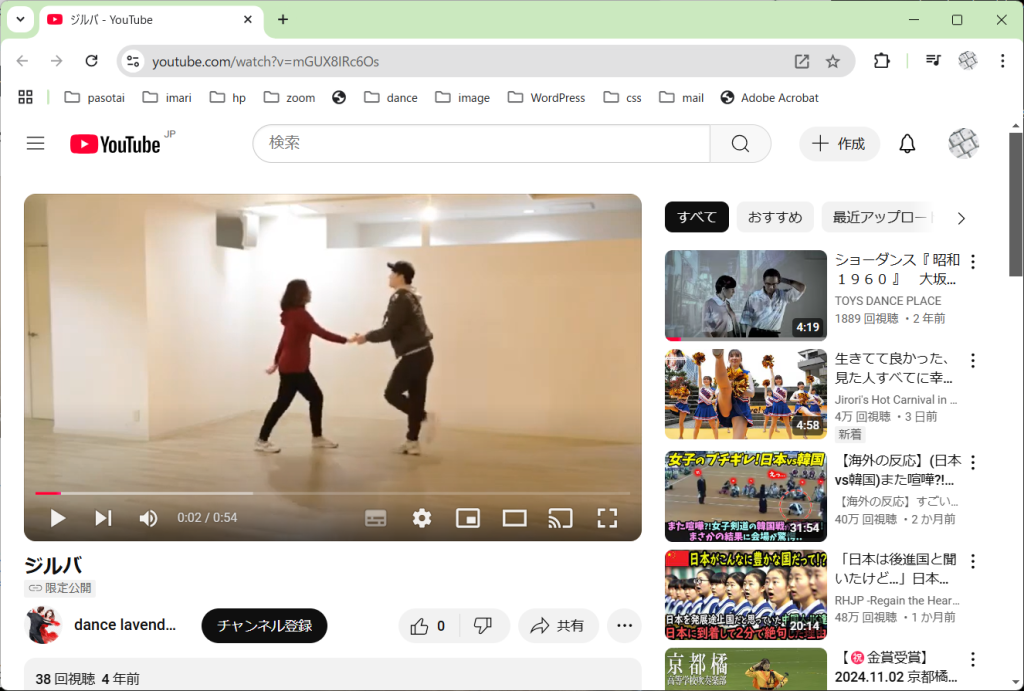The height and width of the screenshot is (691, 1024).
Task: Open the ショーダンス 昭和1960 video thumbnail
Action: pyautogui.click(x=746, y=295)
